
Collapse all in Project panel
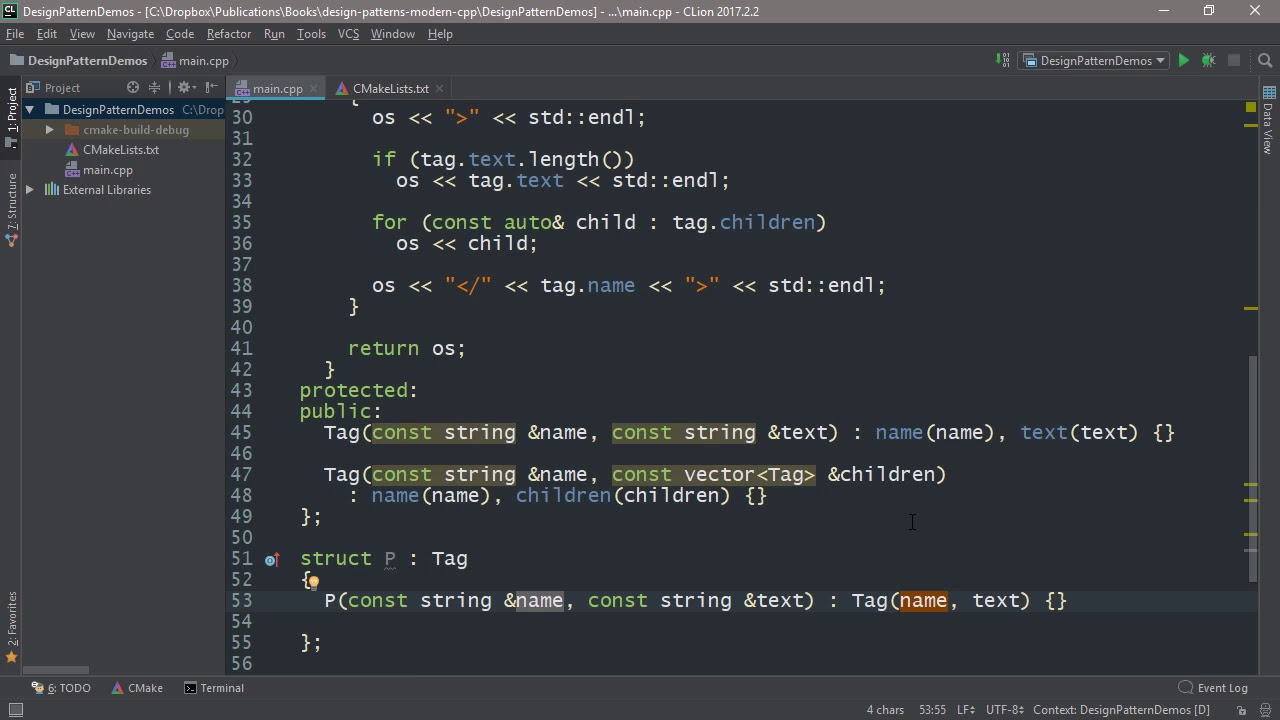154,88
